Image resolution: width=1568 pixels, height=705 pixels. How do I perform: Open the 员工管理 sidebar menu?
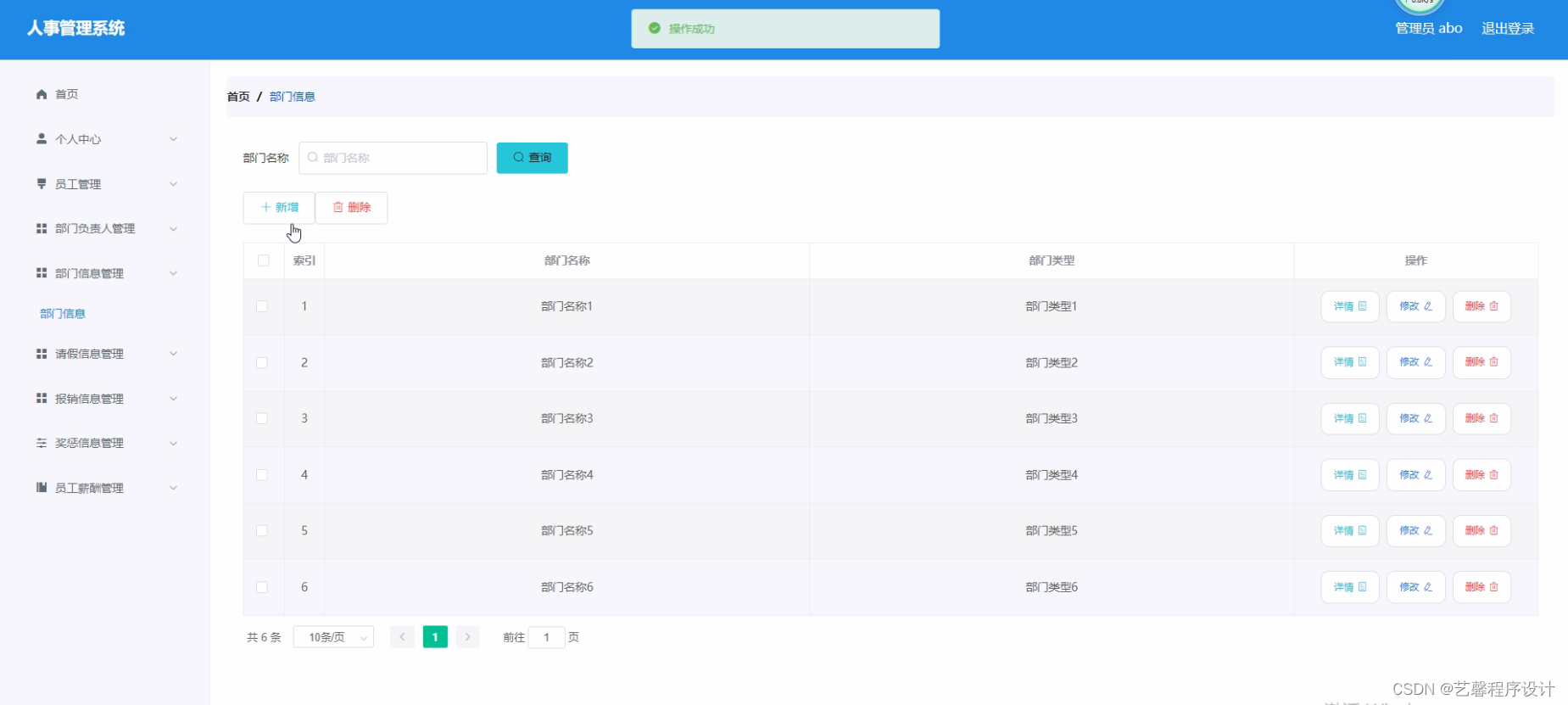click(105, 184)
